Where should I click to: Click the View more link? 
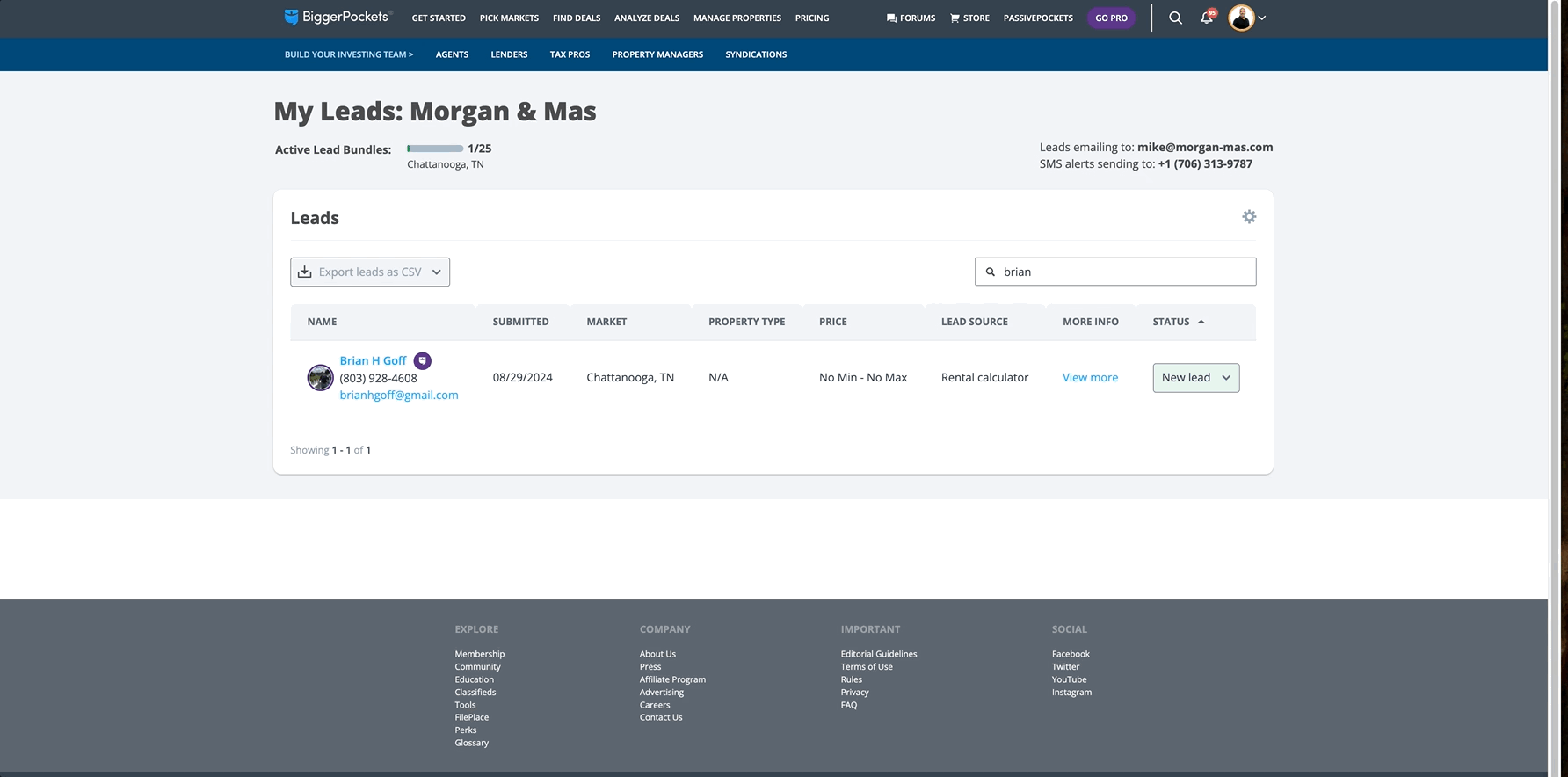[x=1090, y=378]
